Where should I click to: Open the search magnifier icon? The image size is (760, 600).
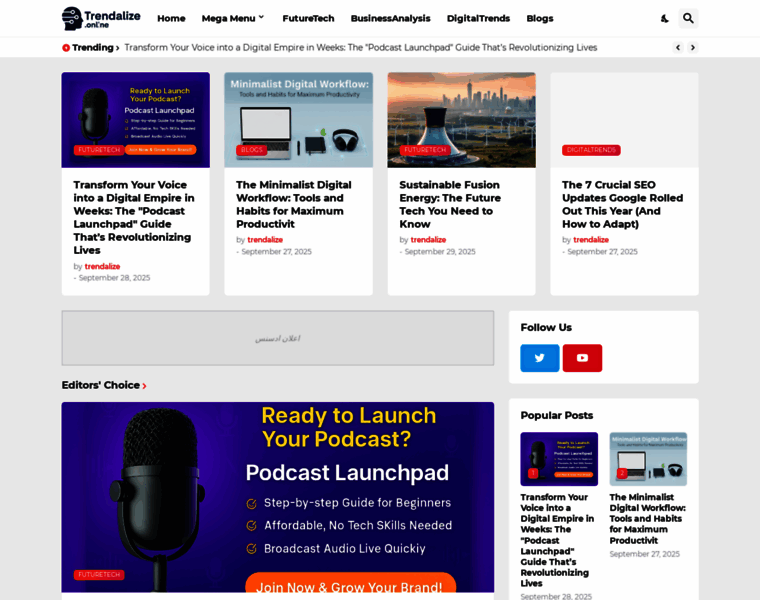pos(688,18)
